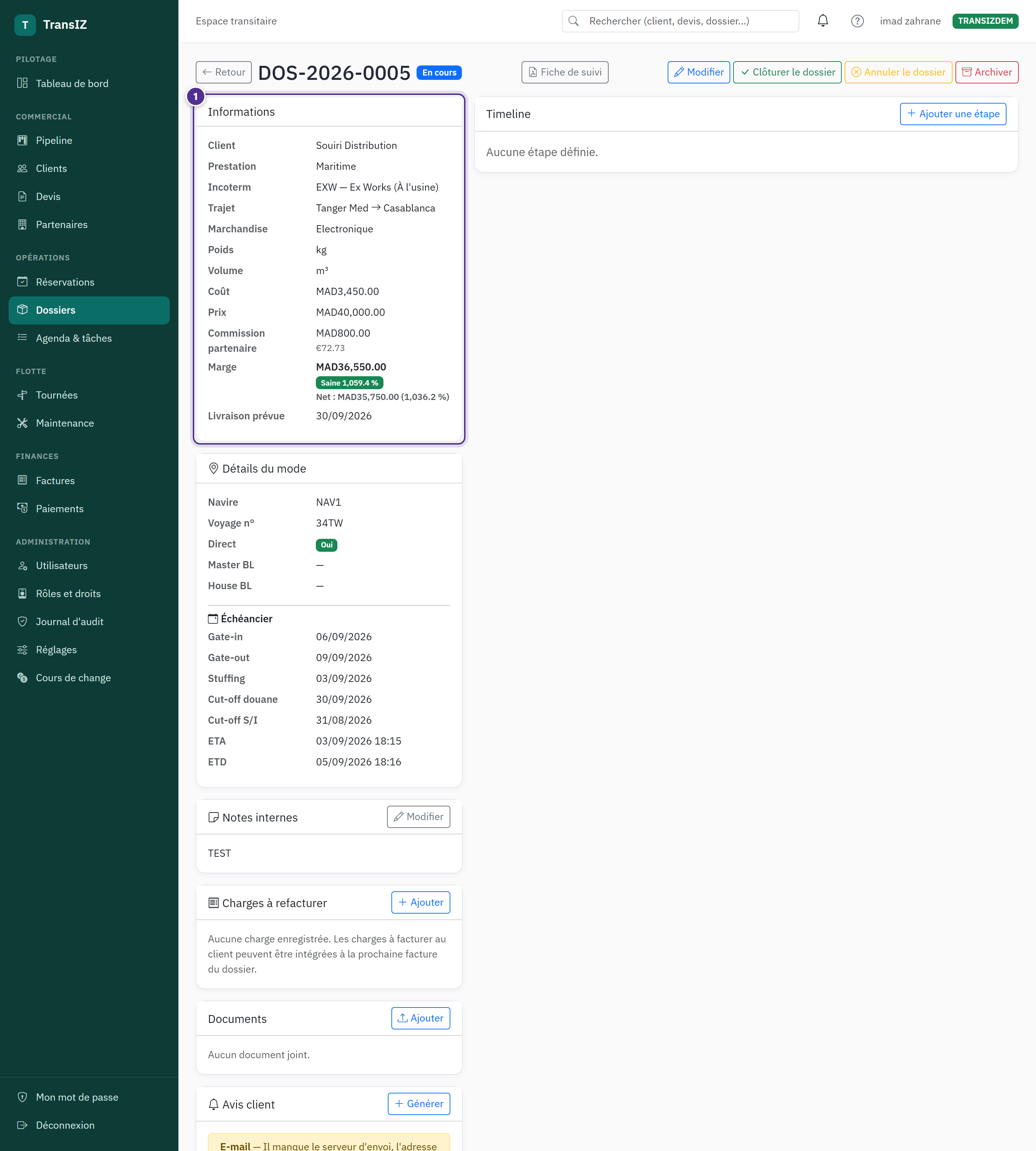
Task: Click the Détails du mode pin icon
Action: [213, 468]
